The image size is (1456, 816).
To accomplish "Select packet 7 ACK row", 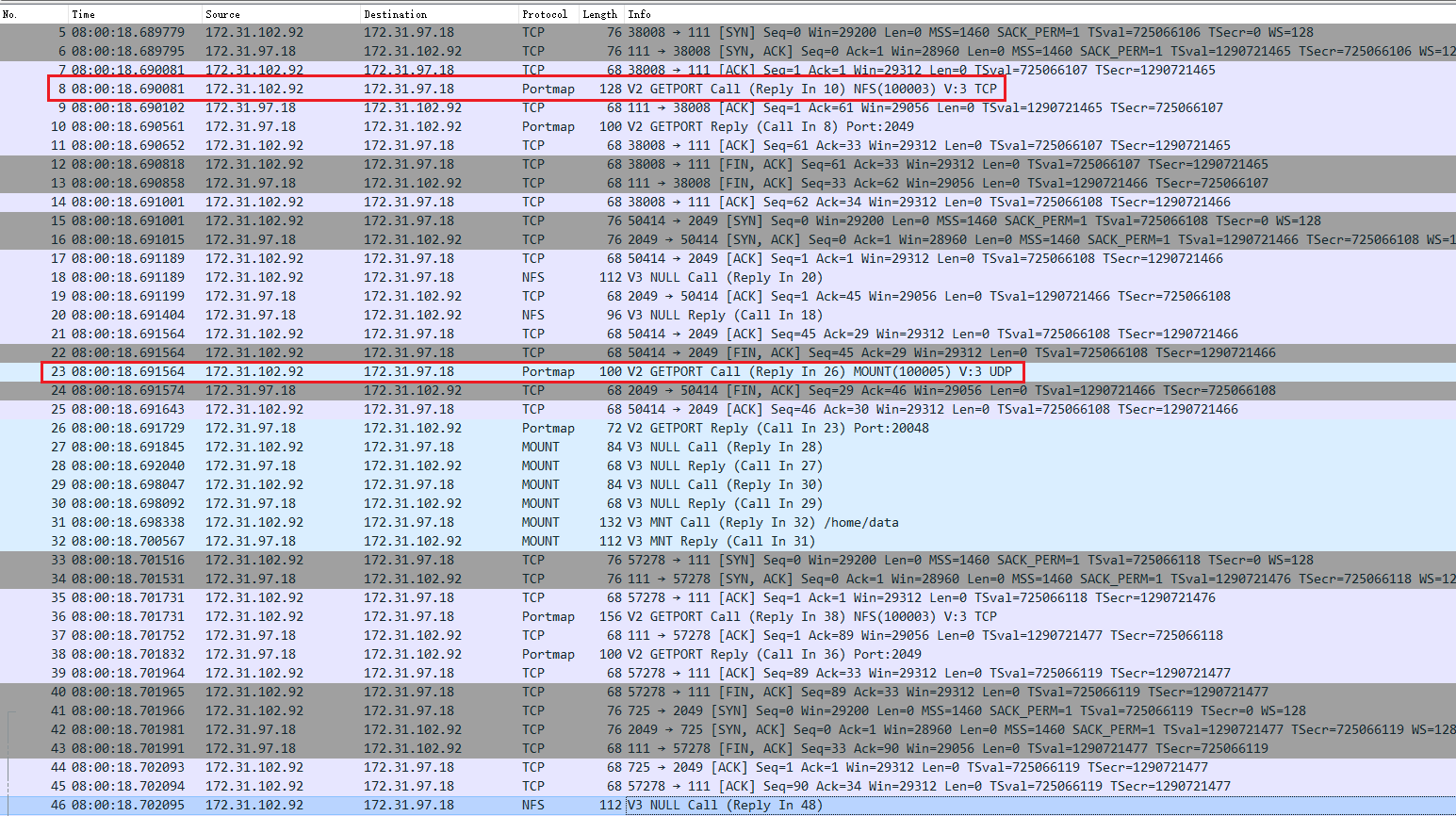I will (728, 70).
